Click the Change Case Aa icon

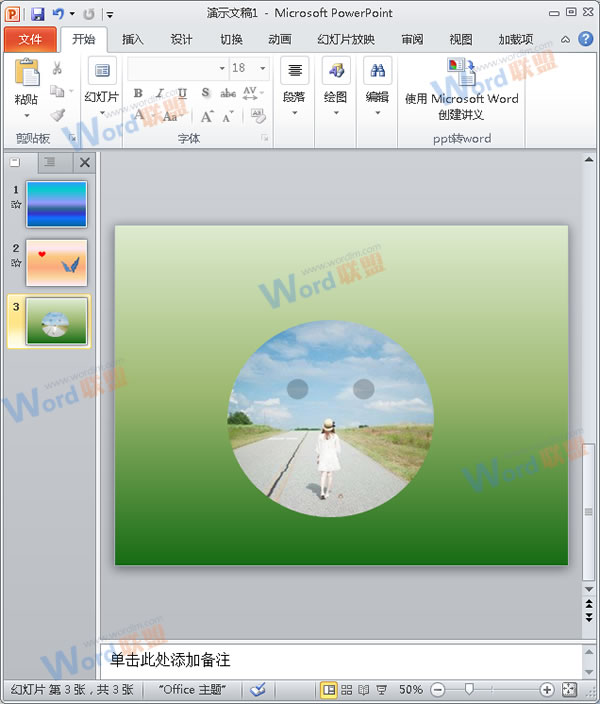pyautogui.click(x=170, y=116)
